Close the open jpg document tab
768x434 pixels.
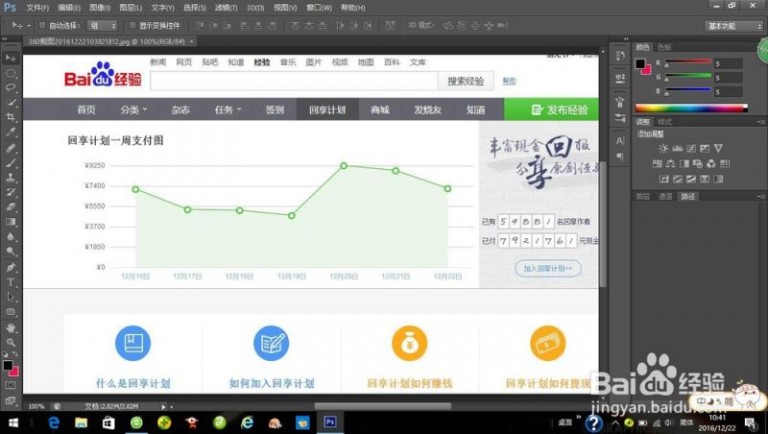[x=191, y=42]
